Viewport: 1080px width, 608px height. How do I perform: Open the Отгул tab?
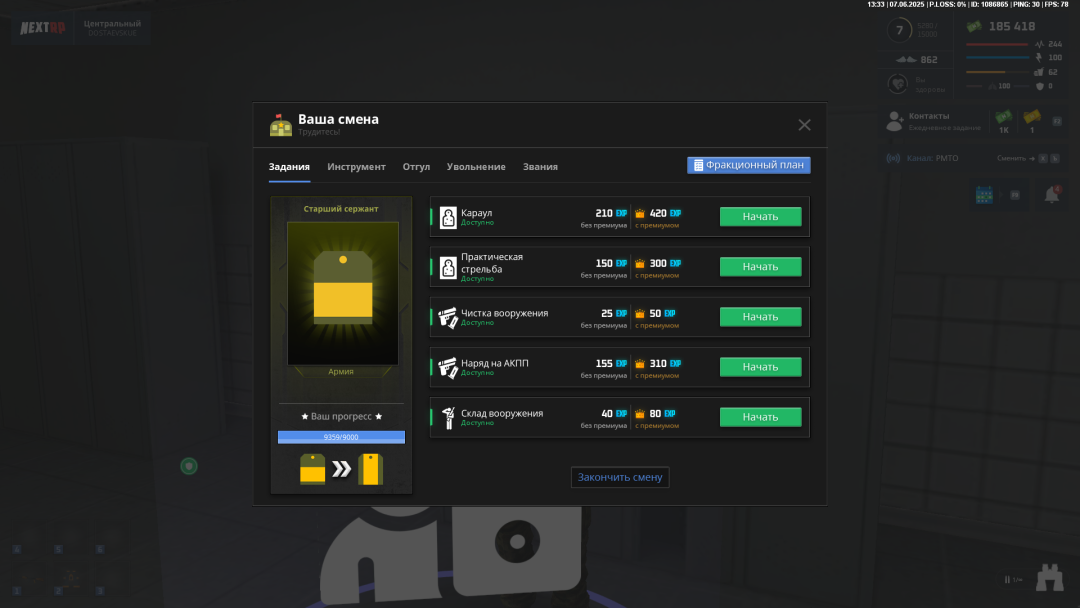point(416,167)
